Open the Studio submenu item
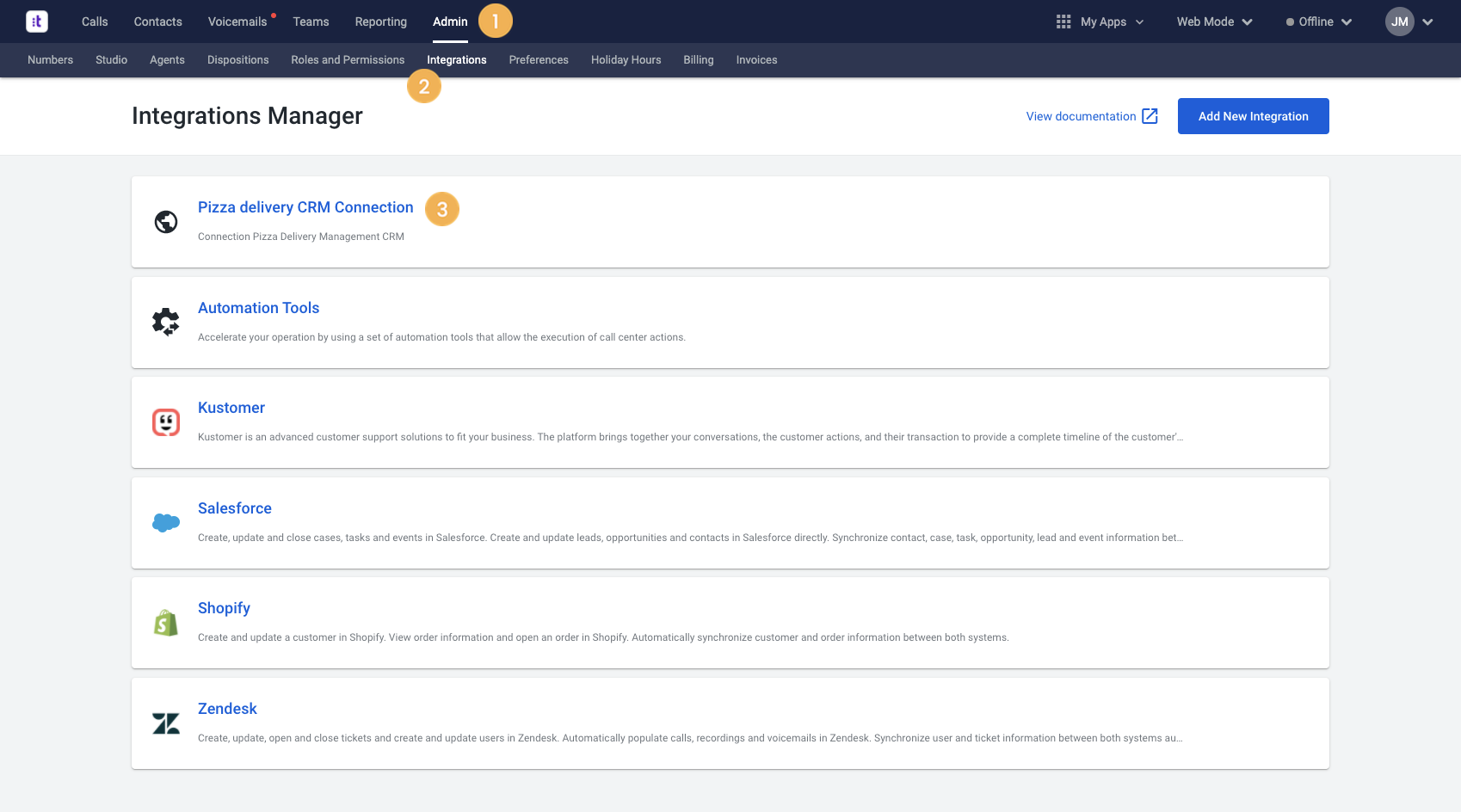1461x812 pixels. click(x=111, y=60)
